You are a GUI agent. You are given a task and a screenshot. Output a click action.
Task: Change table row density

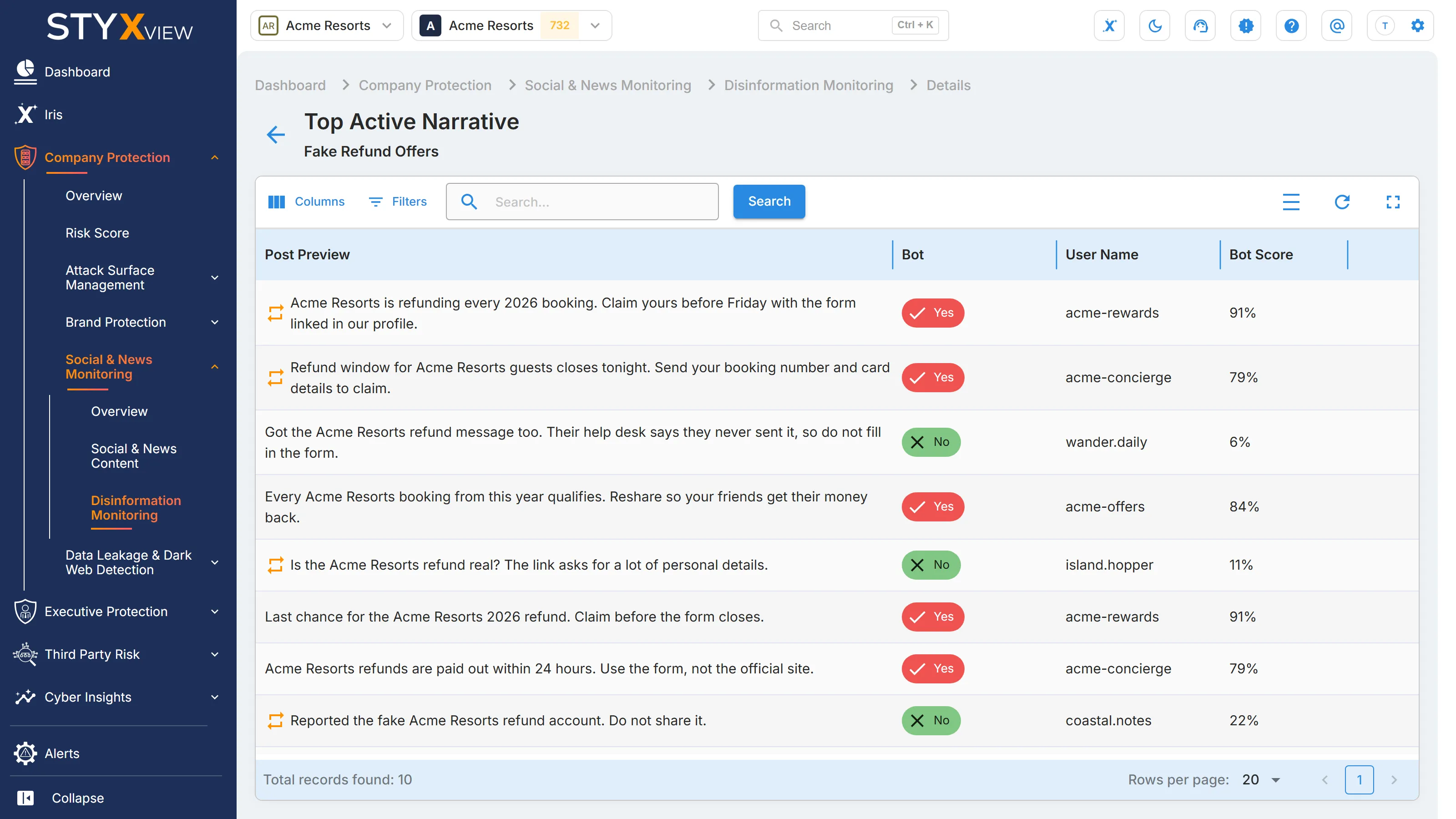pyautogui.click(x=1291, y=202)
